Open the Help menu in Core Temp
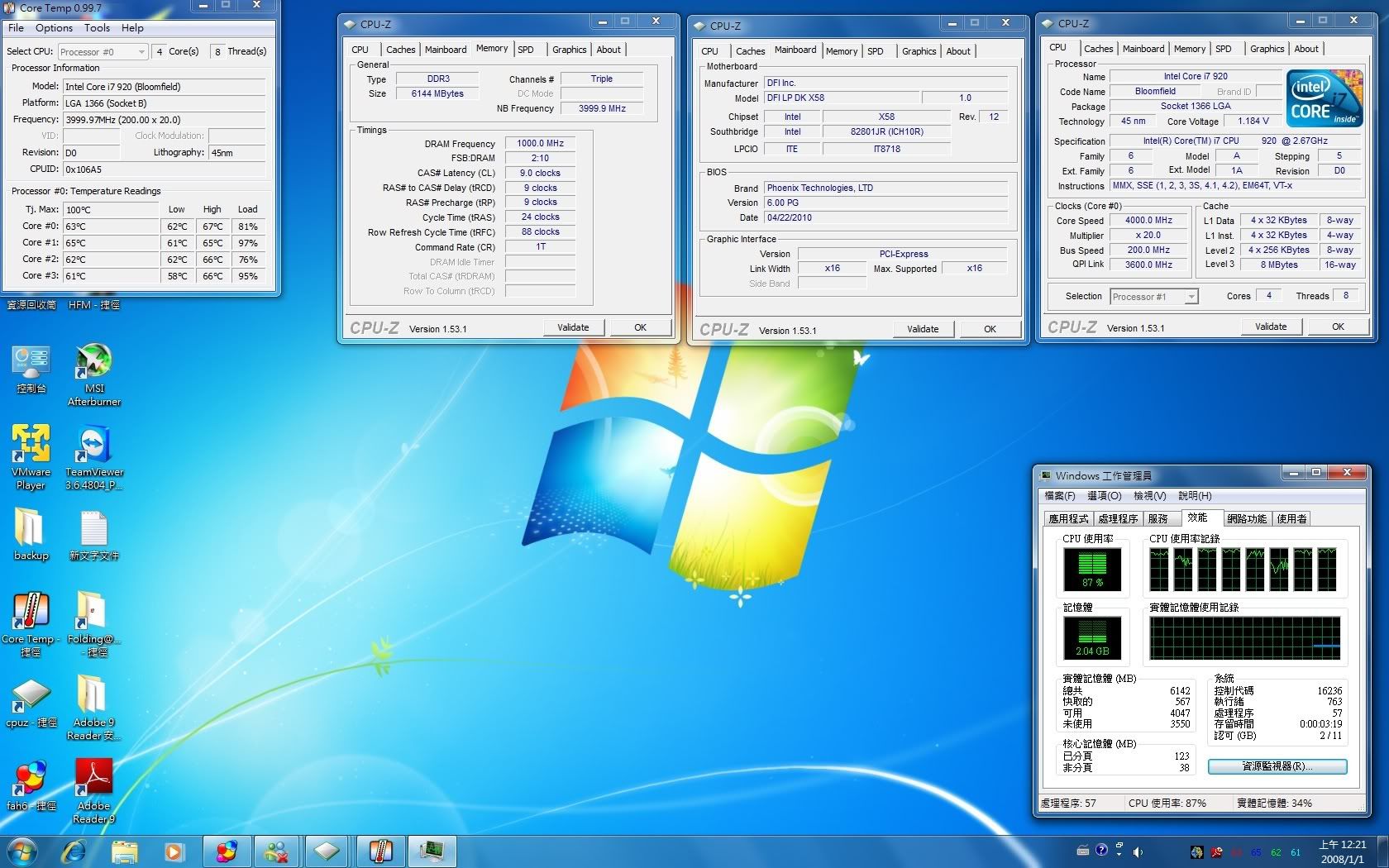1389x868 pixels. (x=132, y=27)
